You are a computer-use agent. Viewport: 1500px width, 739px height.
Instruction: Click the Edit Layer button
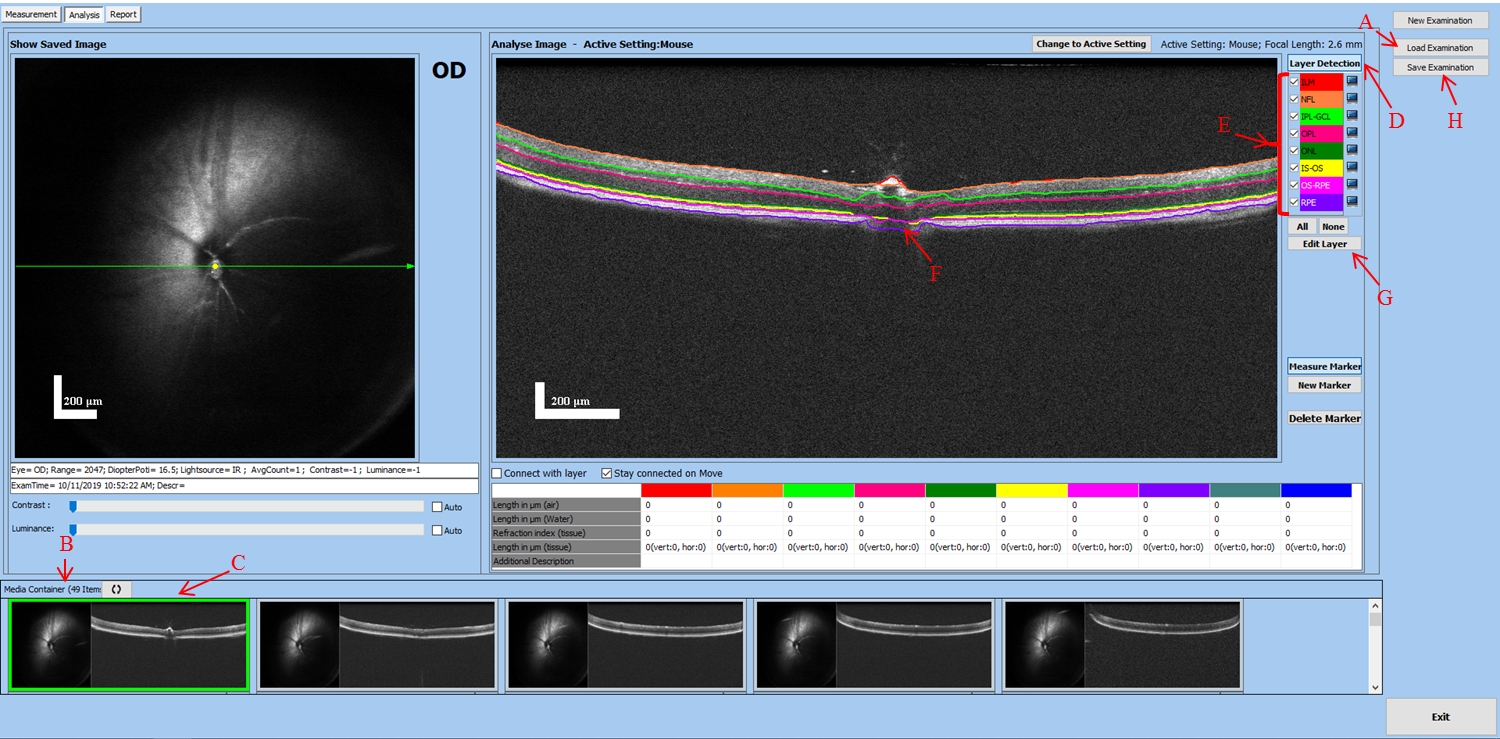(1323, 244)
